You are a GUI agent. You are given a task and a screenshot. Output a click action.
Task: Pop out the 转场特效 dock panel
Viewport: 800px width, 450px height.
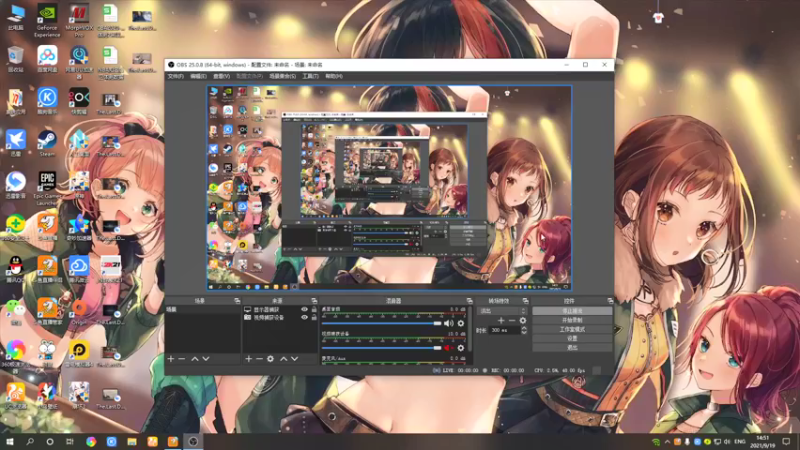pyautogui.click(x=525, y=301)
